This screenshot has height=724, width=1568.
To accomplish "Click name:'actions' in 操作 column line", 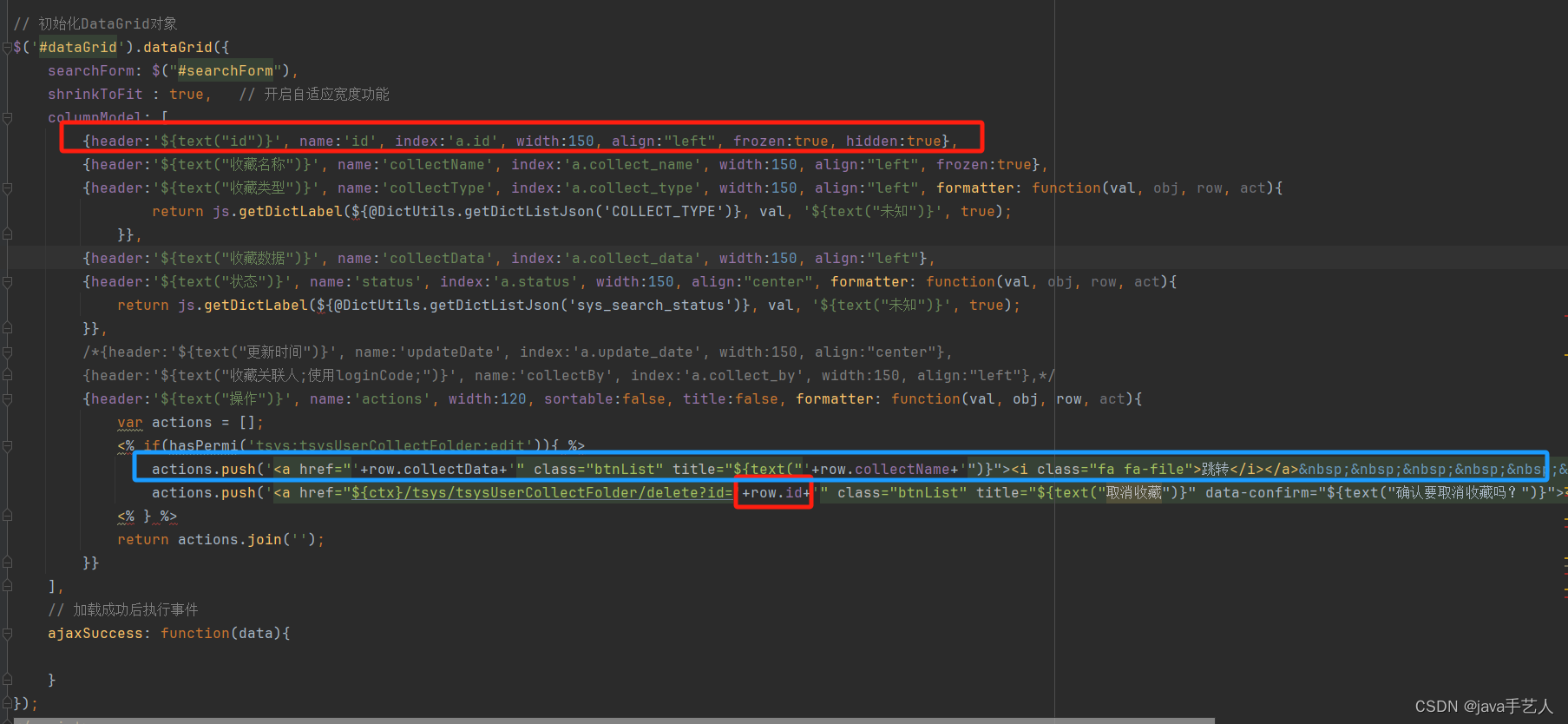I will coord(371,398).
